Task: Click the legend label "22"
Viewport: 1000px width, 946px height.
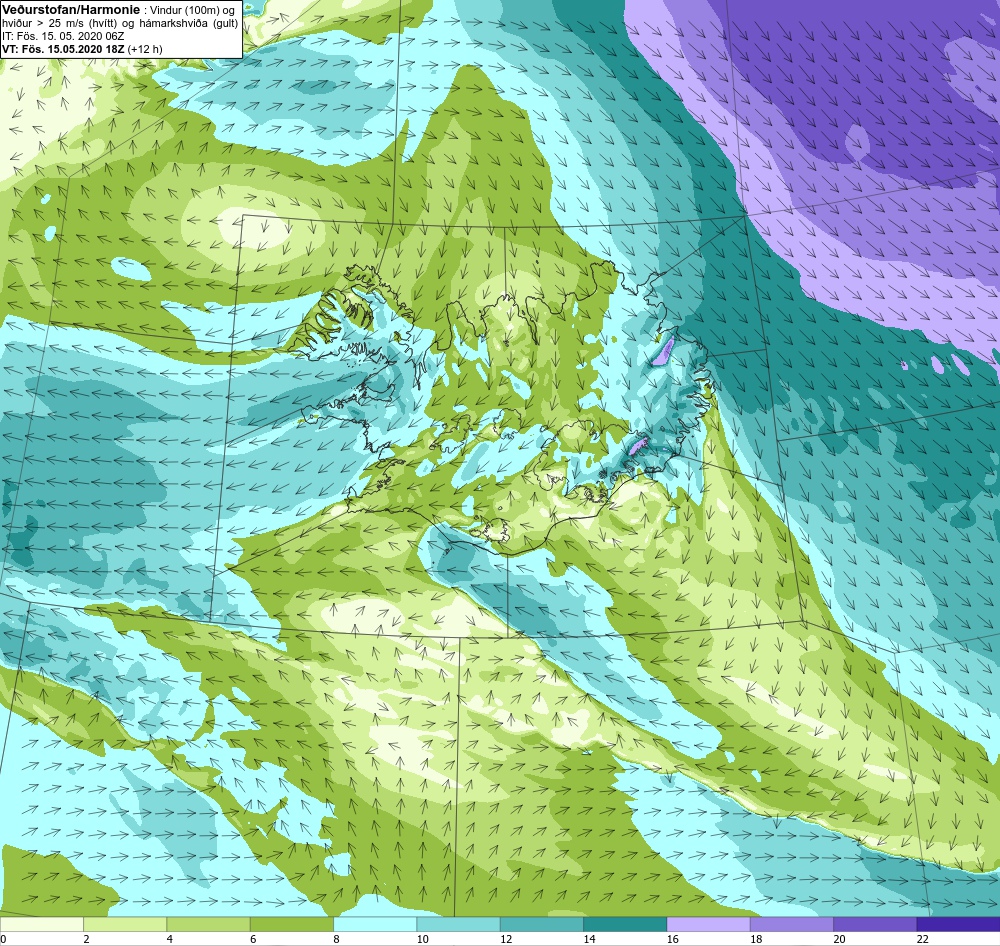Action: [x=923, y=939]
